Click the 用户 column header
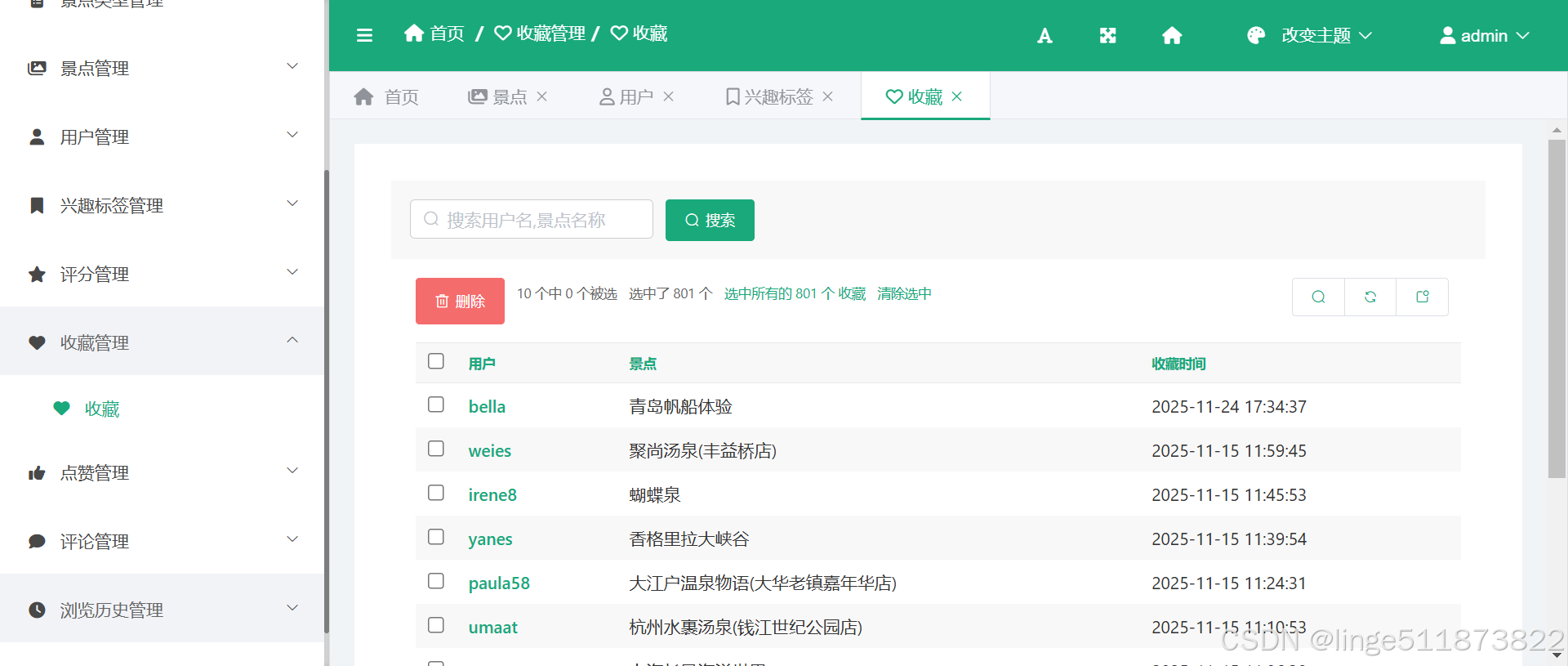The width and height of the screenshot is (1568, 666). tap(482, 364)
